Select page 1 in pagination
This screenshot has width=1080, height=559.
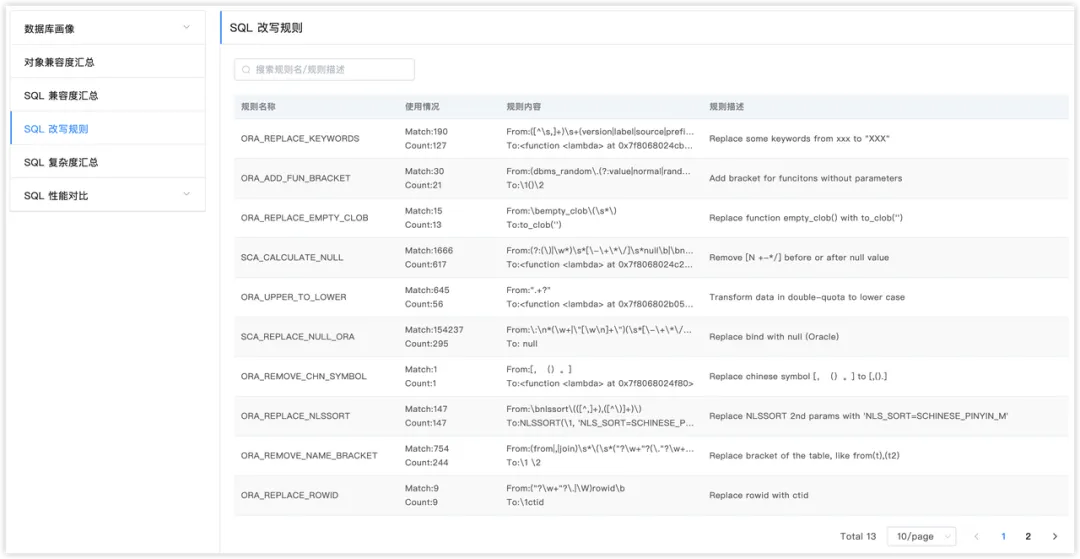(1003, 536)
